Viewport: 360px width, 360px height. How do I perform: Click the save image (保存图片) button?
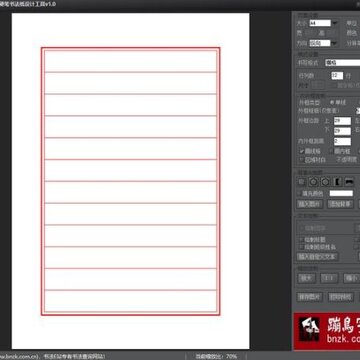(310, 297)
